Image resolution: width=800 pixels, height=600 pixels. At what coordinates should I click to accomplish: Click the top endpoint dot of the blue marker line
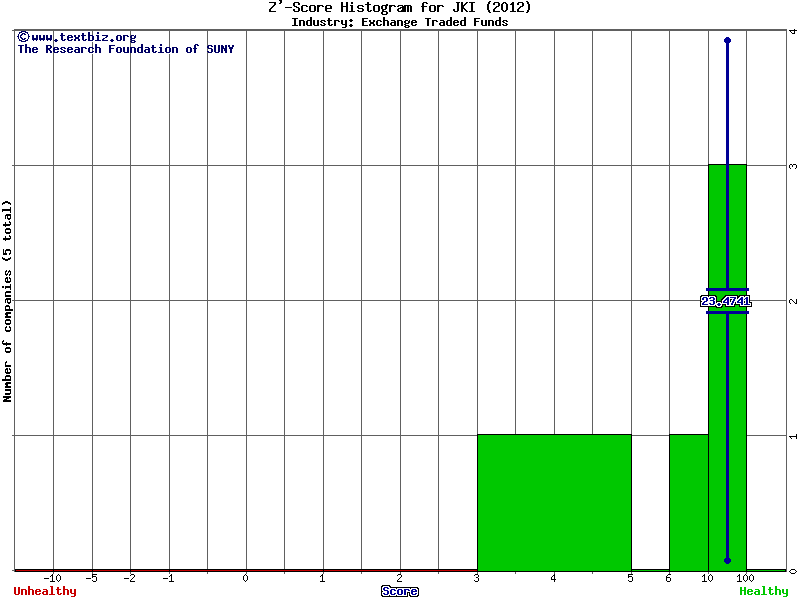tap(728, 40)
